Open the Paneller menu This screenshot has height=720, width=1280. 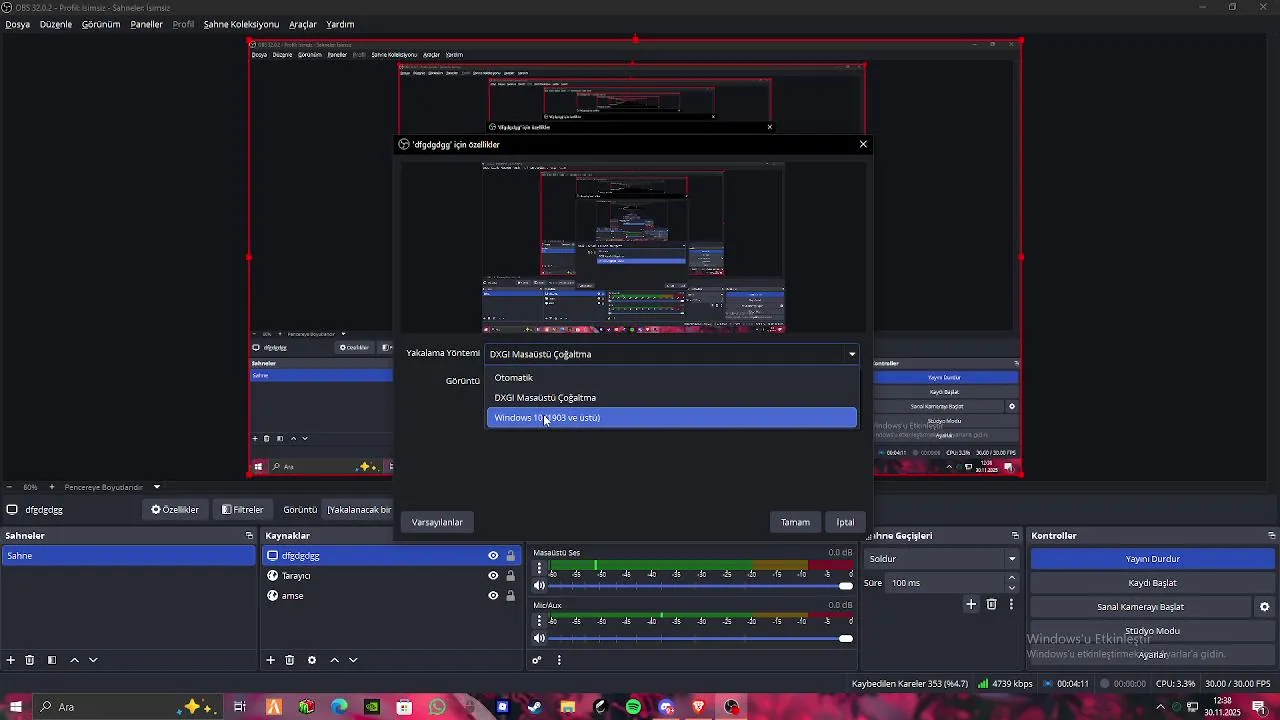147,24
